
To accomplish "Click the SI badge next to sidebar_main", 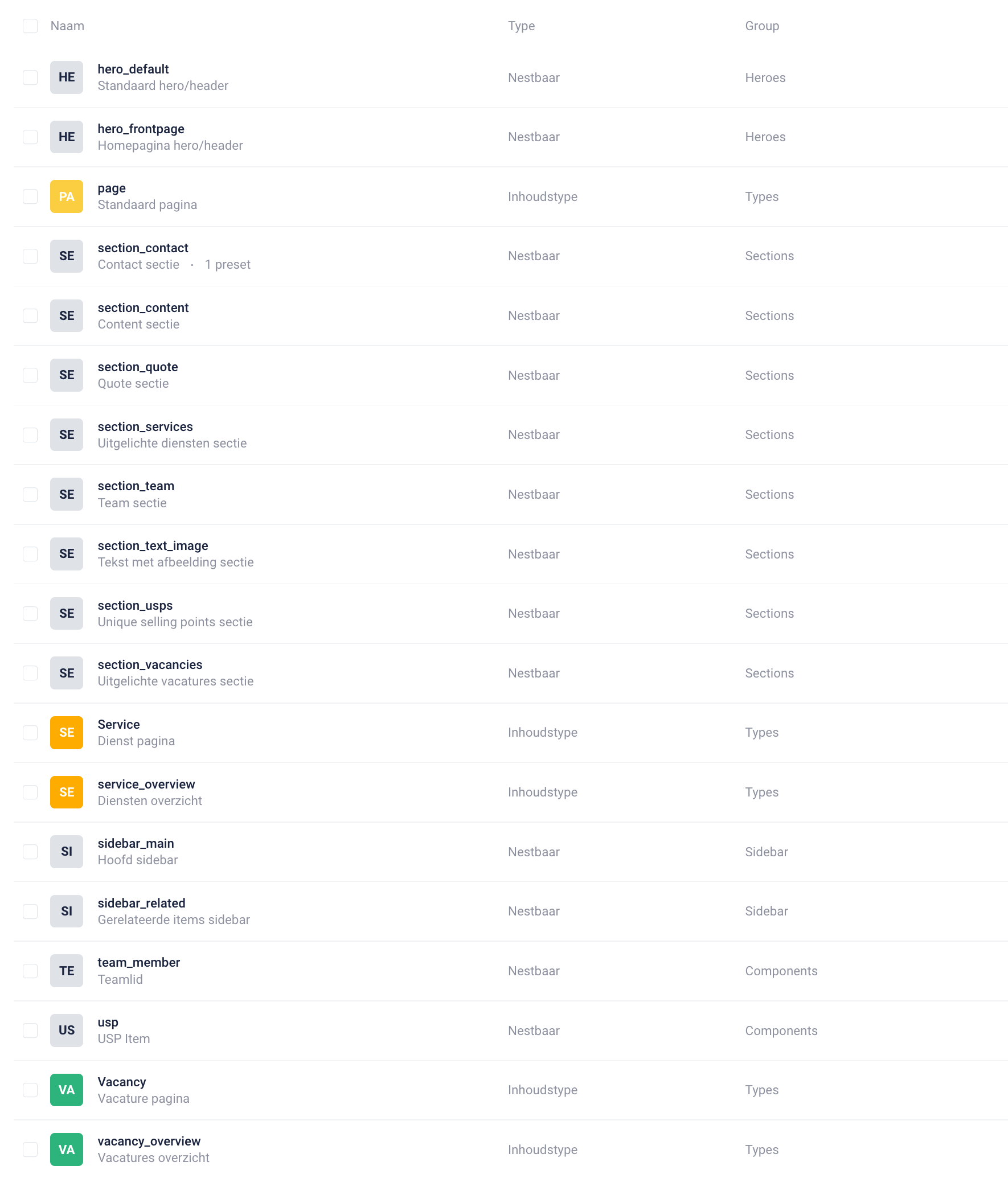I will 66,852.
